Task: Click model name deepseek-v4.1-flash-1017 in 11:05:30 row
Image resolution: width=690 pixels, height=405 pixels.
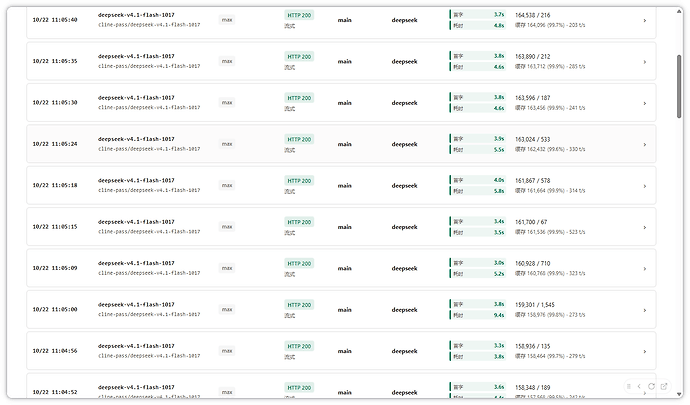Action: 136,98
